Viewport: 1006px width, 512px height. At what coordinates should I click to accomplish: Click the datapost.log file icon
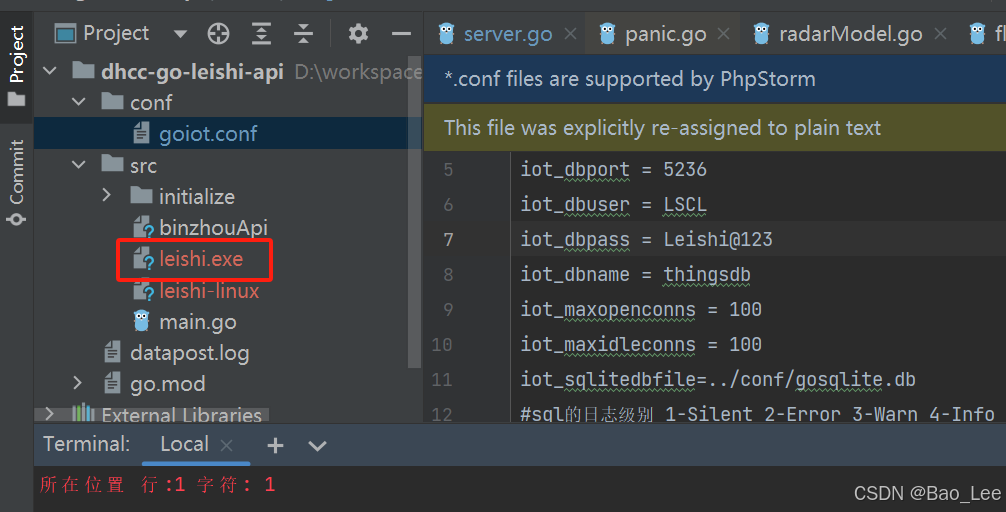[x=112, y=352]
